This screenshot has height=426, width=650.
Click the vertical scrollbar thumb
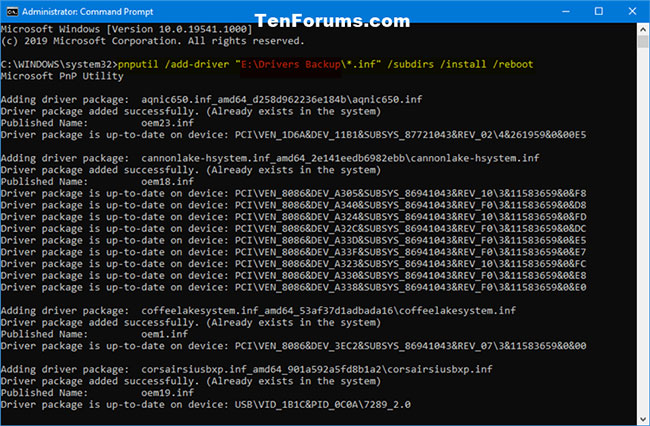(643, 42)
